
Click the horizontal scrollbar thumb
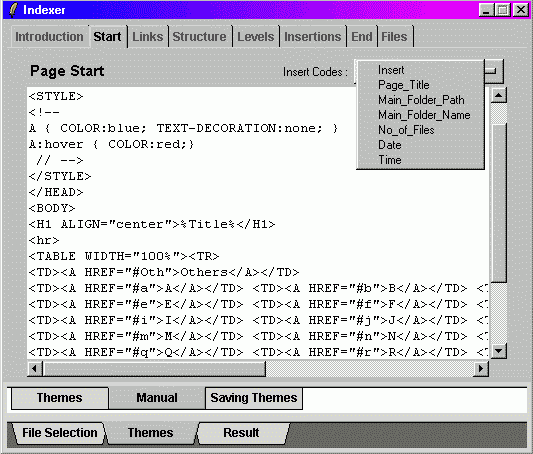(154, 368)
